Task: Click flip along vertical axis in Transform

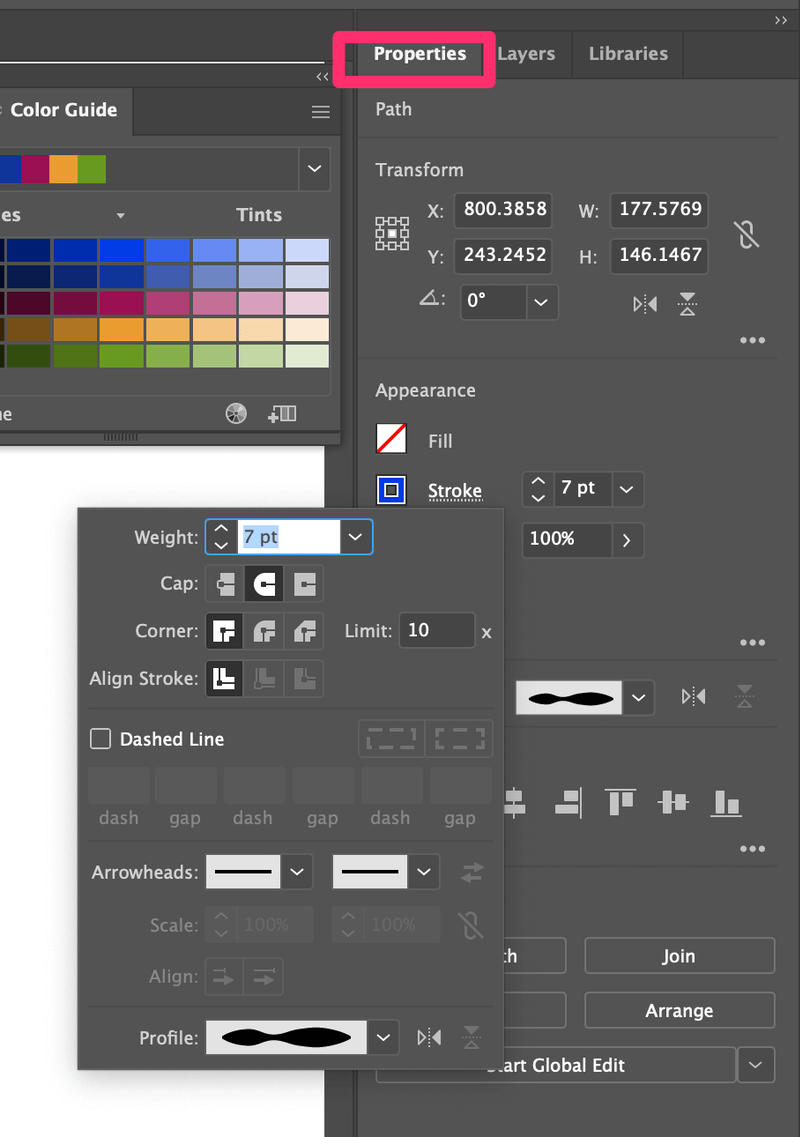Action: (644, 304)
